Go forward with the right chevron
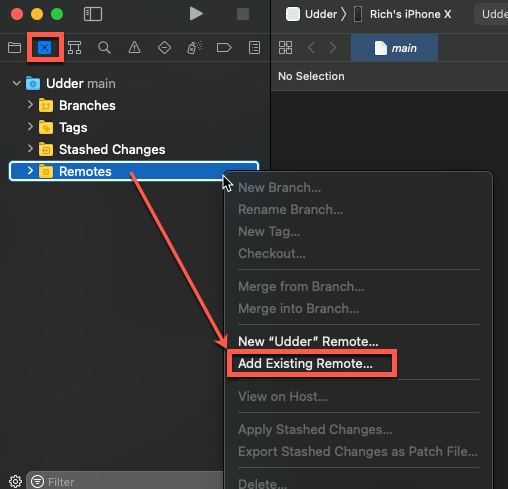 (x=333, y=48)
